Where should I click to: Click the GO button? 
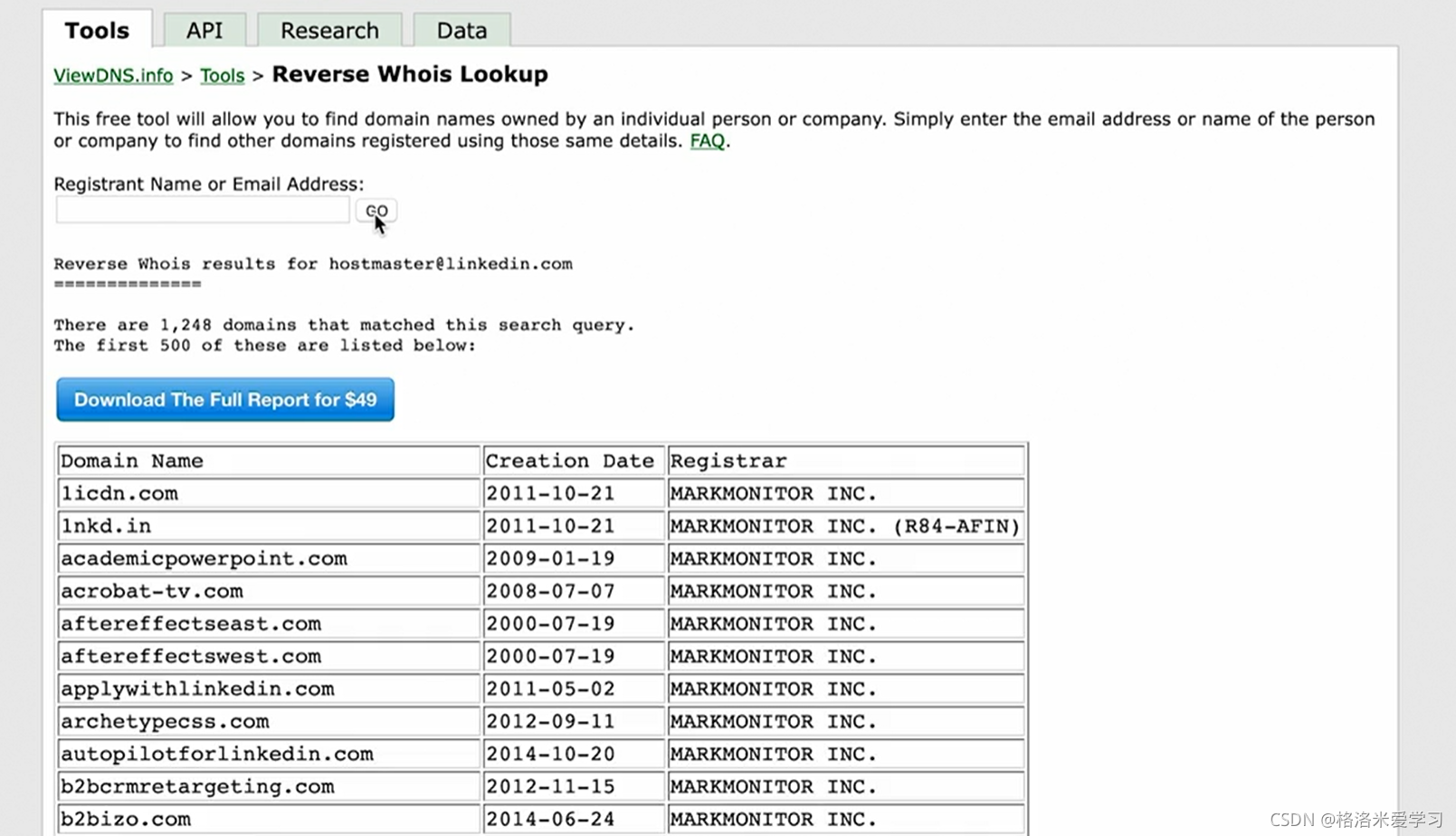[x=376, y=210]
